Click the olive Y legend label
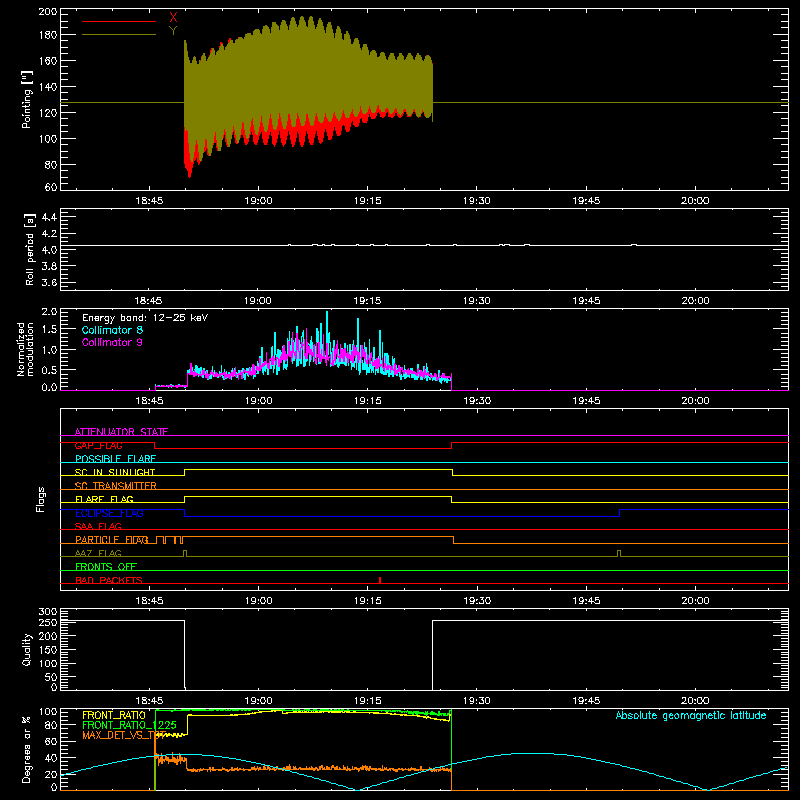Screen dimensions: 800x800 tap(173, 31)
